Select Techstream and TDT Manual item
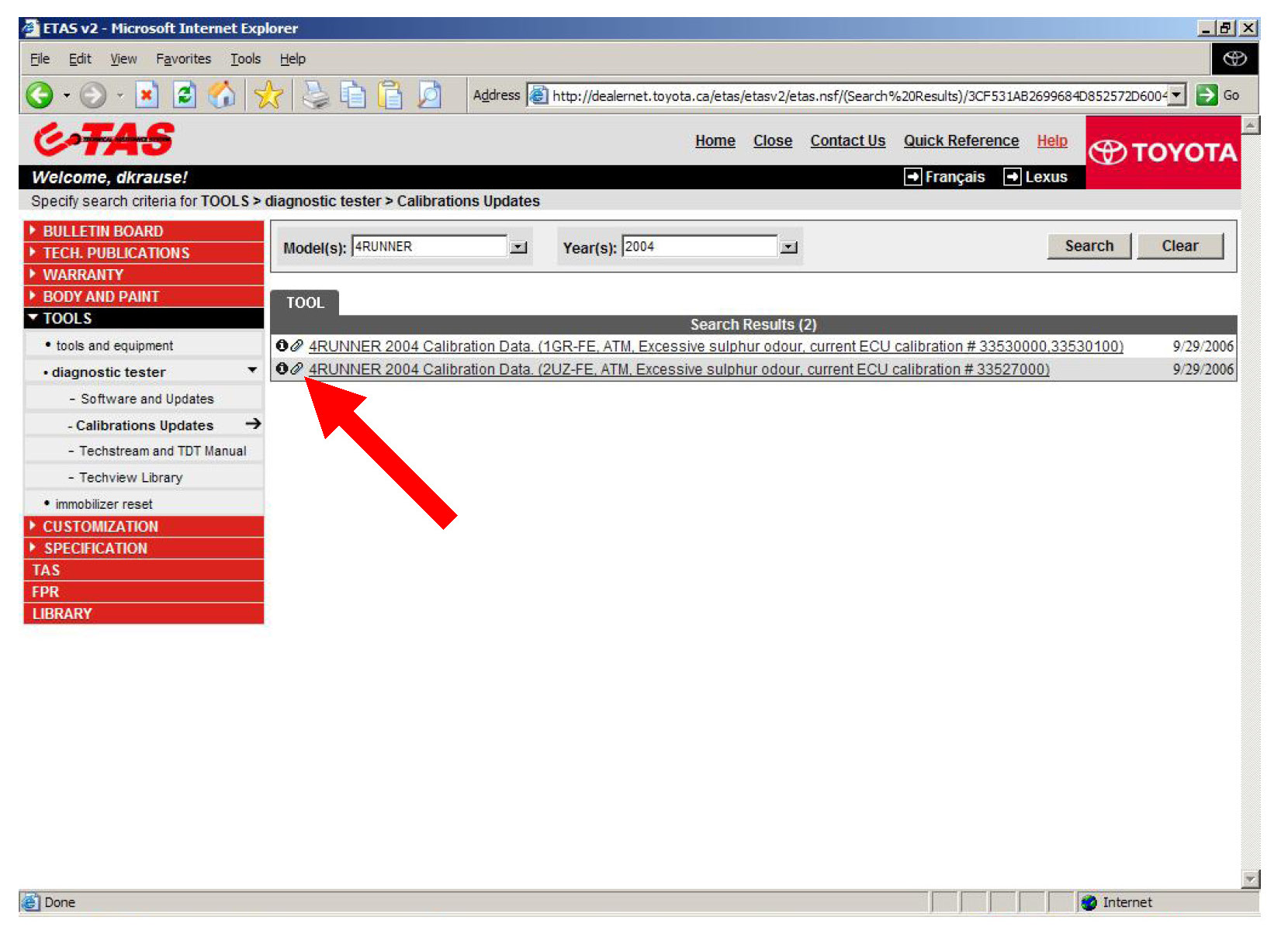The image size is (1288, 934). point(162,451)
